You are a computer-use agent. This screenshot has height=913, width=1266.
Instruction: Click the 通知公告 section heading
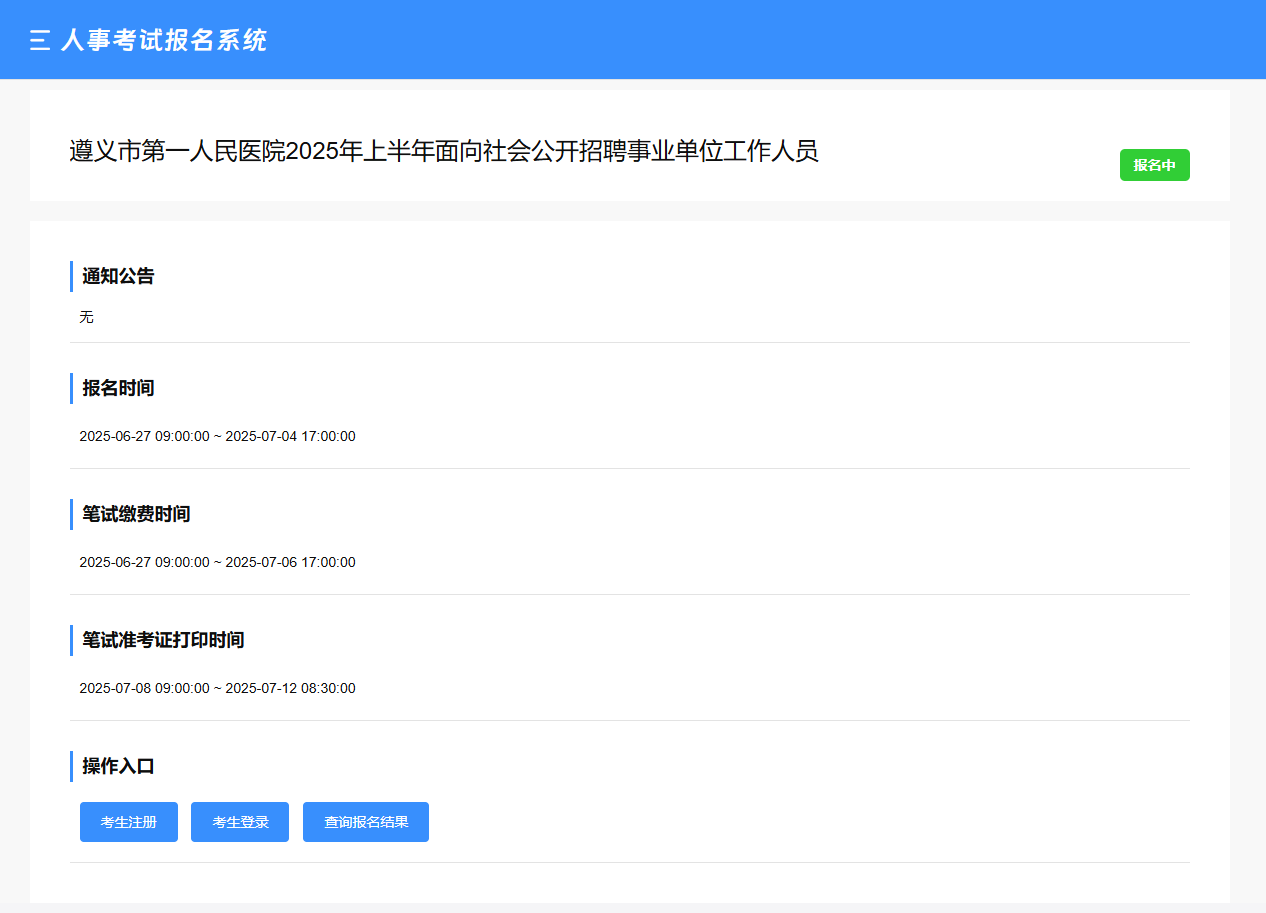[118, 276]
